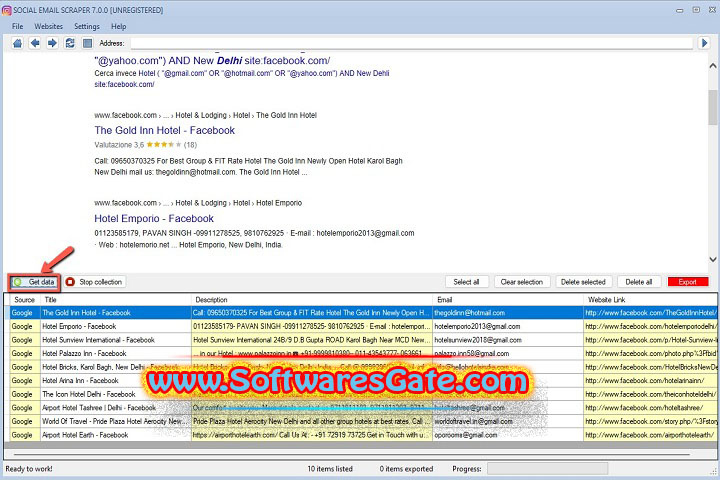Click the Airport Hotel Earth website link cell

(x=650, y=435)
